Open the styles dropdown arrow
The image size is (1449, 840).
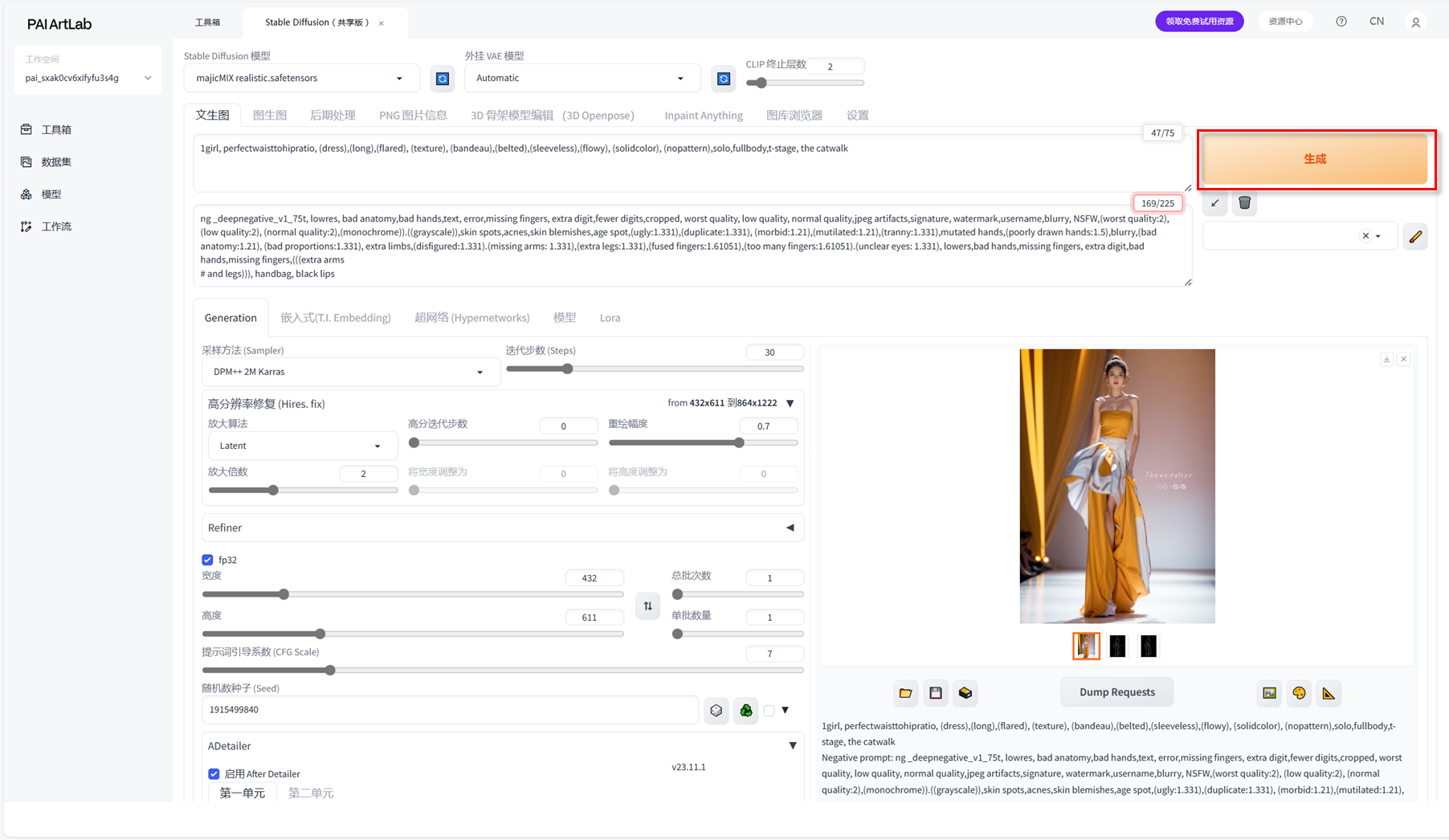pyautogui.click(x=1378, y=236)
